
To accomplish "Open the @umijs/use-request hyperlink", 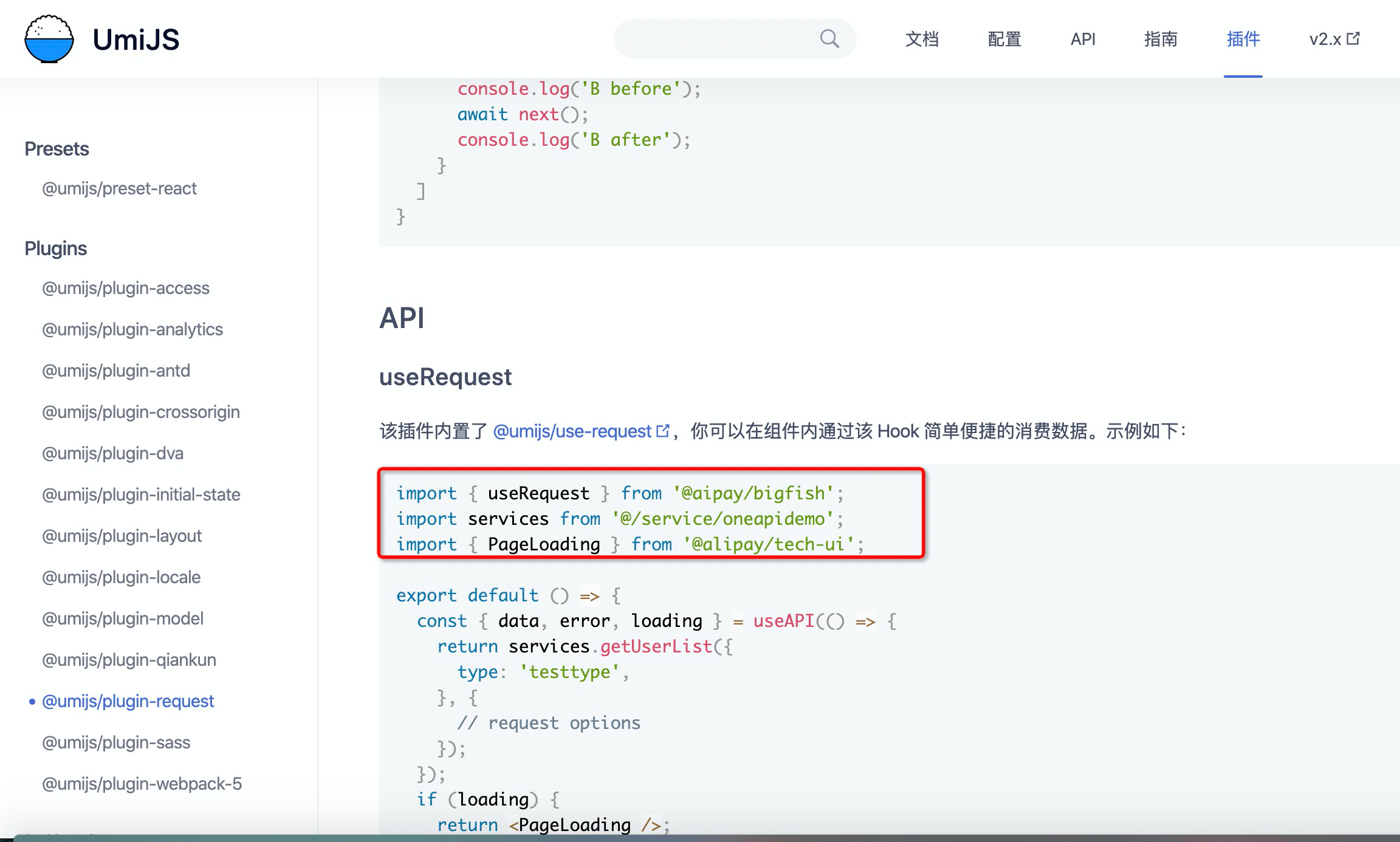I will (572, 431).
